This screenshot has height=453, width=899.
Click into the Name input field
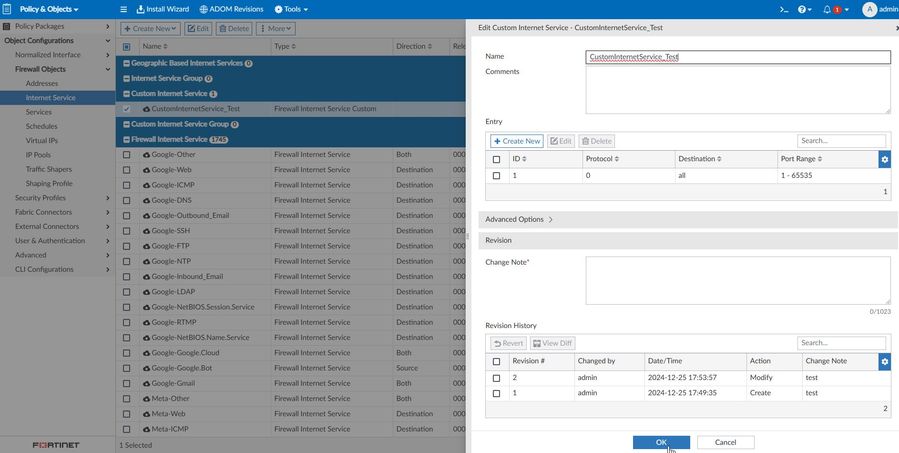[x=738, y=57]
